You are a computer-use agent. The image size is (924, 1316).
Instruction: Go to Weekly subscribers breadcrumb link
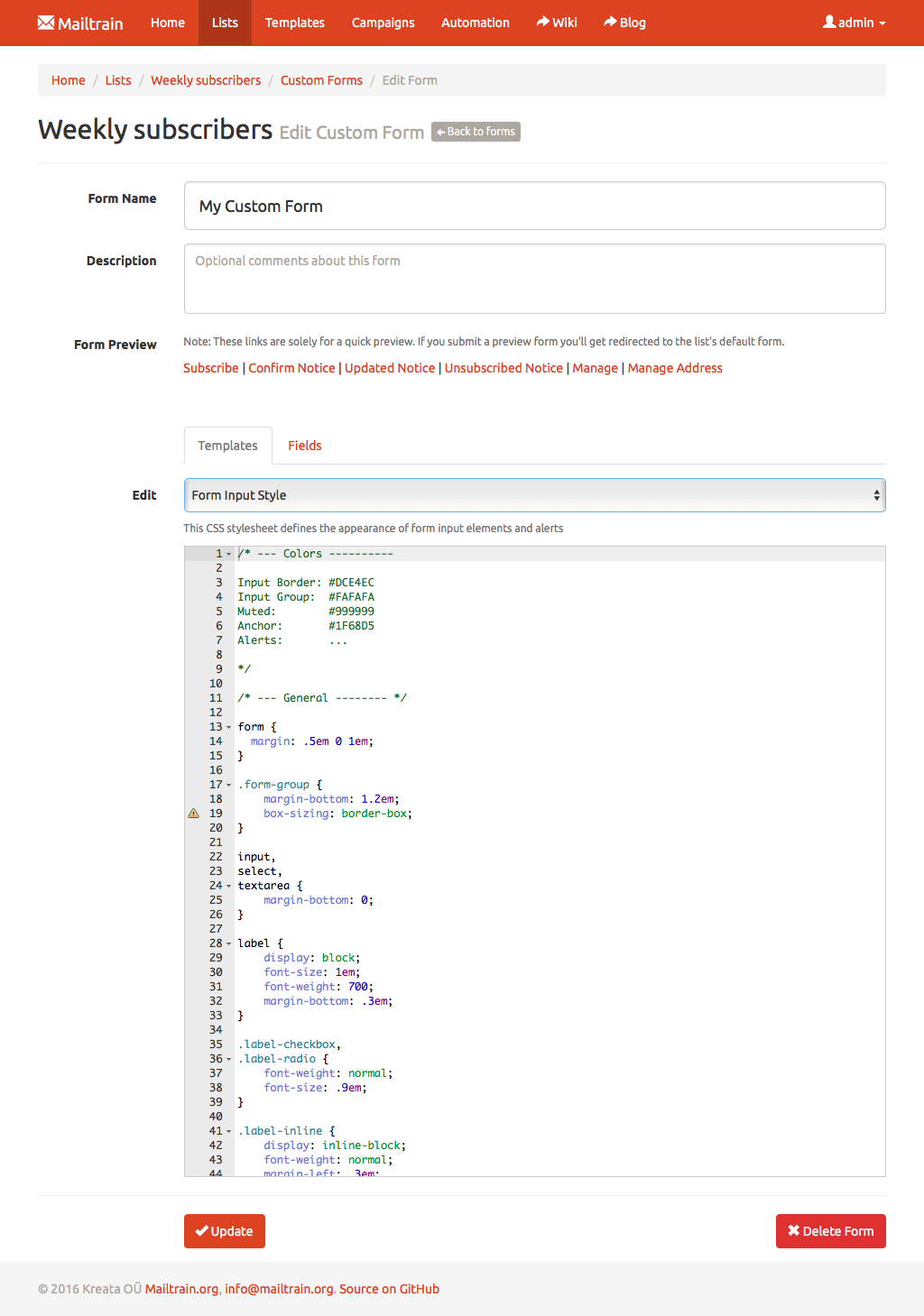tap(206, 80)
